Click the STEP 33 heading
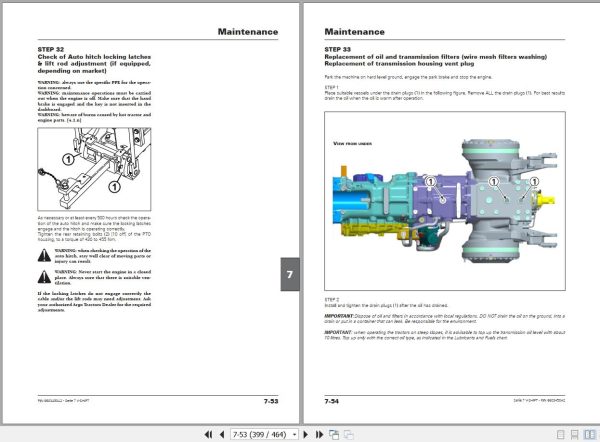The height and width of the screenshot is (442, 600). 338,49
